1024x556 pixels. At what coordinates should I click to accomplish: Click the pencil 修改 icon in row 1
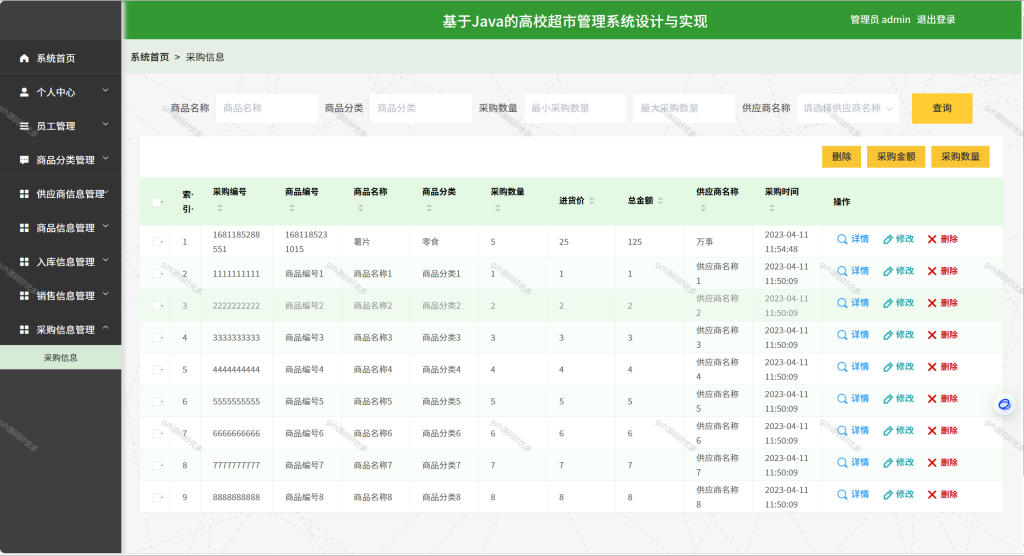pos(888,239)
